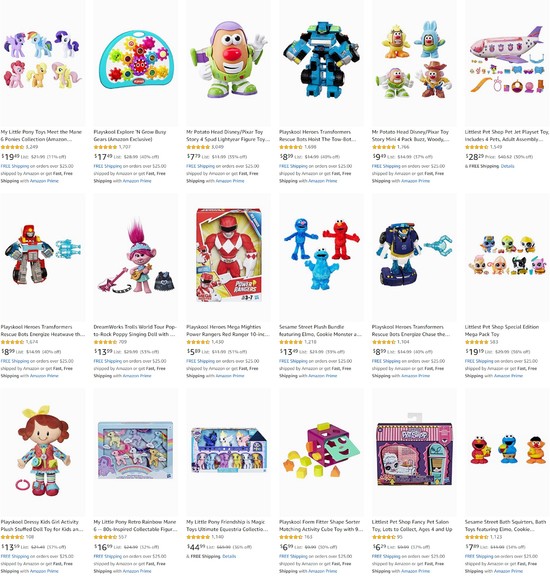
Task: Click the Playskool Explore 'N Grow Busy Gears photo
Action: pyautogui.click(x=136, y=60)
